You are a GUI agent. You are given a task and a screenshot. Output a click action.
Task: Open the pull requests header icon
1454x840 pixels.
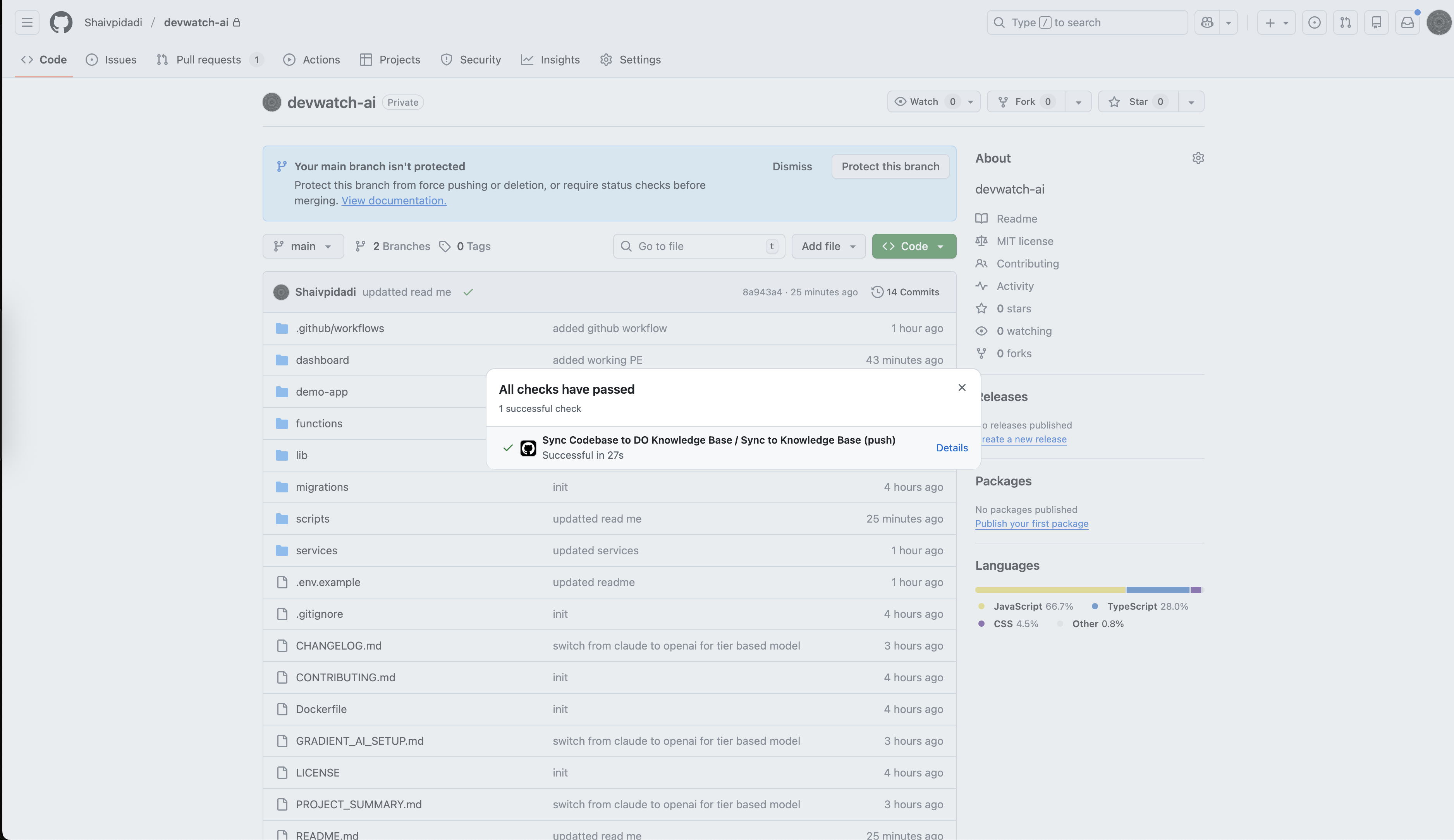click(x=1345, y=22)
